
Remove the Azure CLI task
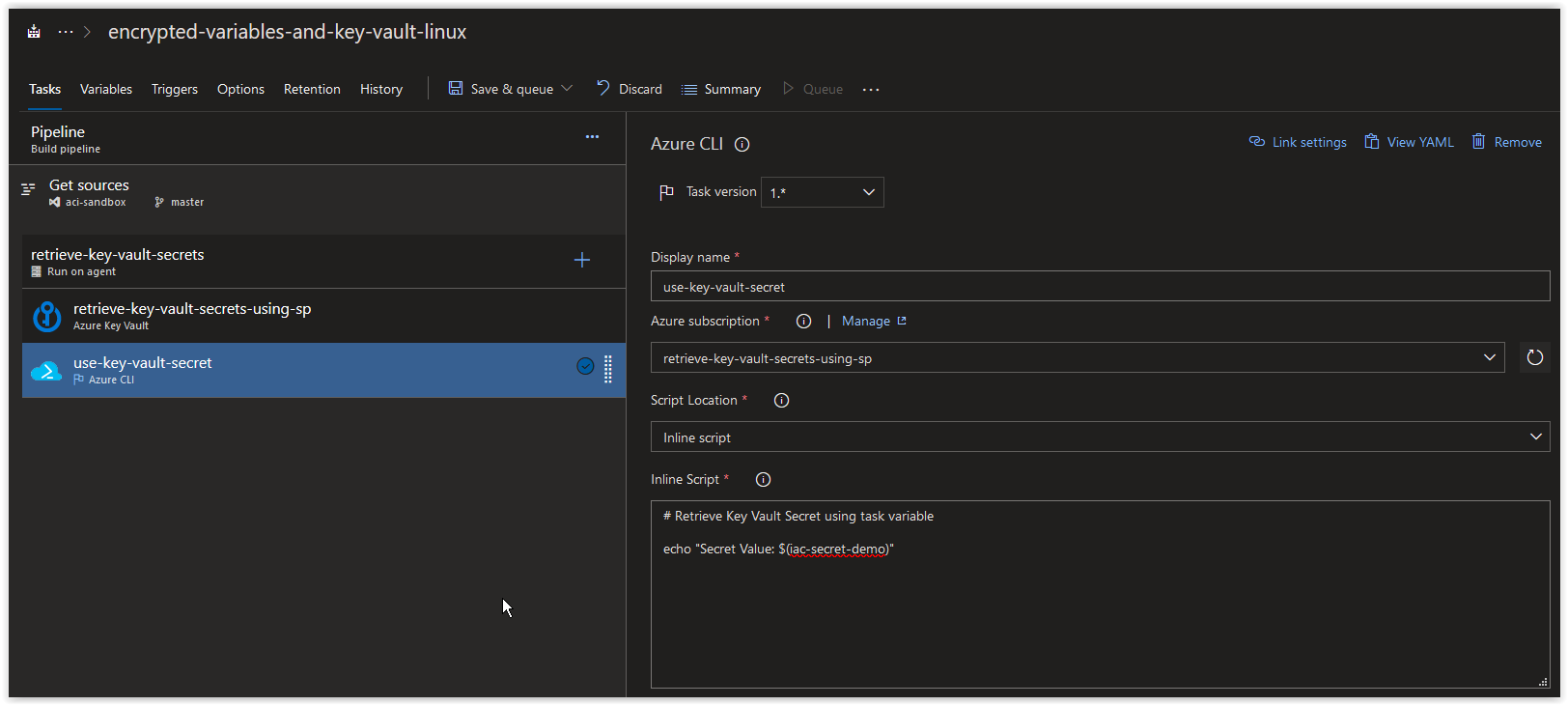(1506, 142)
